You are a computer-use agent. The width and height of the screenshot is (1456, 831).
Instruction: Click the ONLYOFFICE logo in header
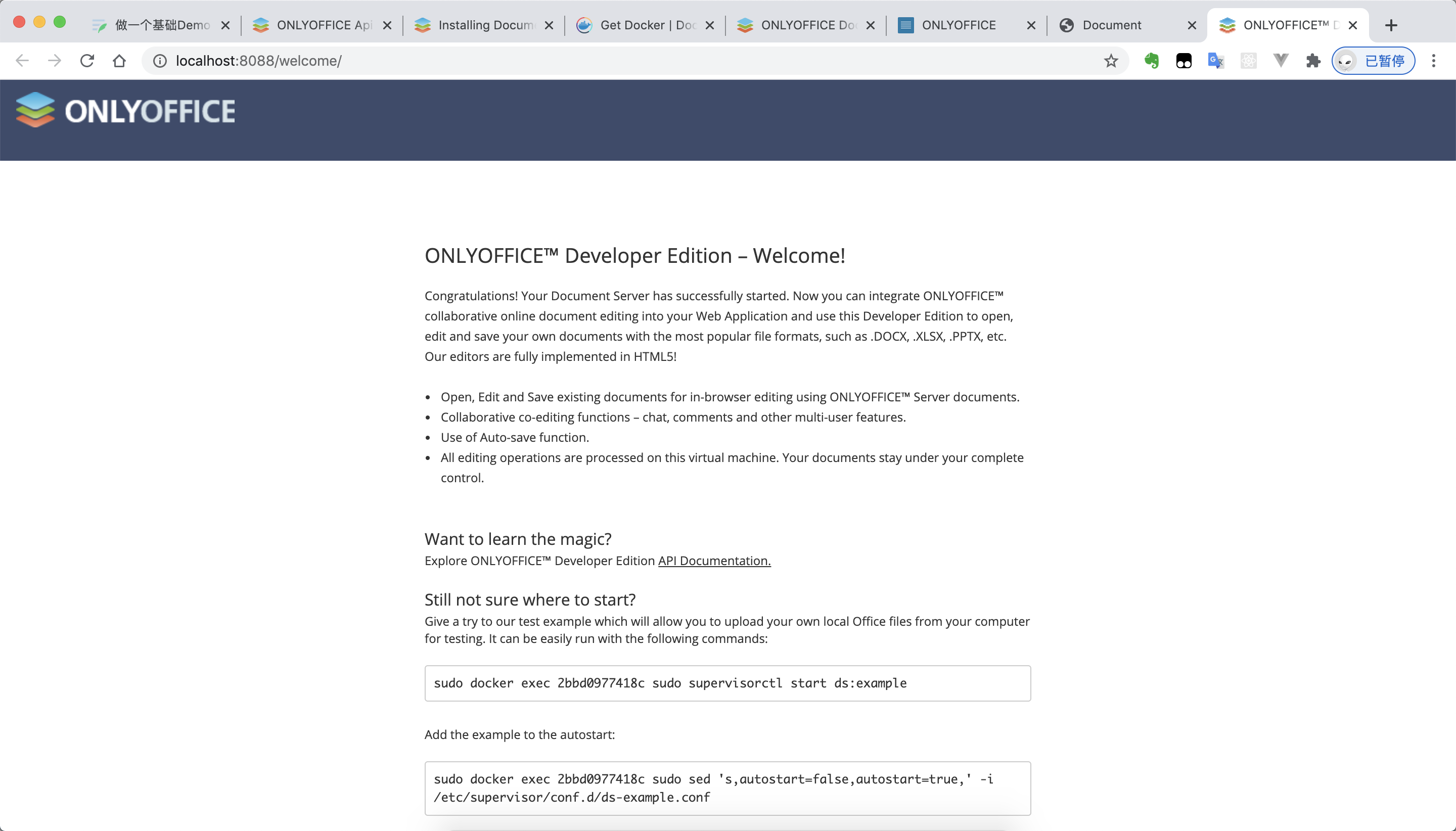125,110
